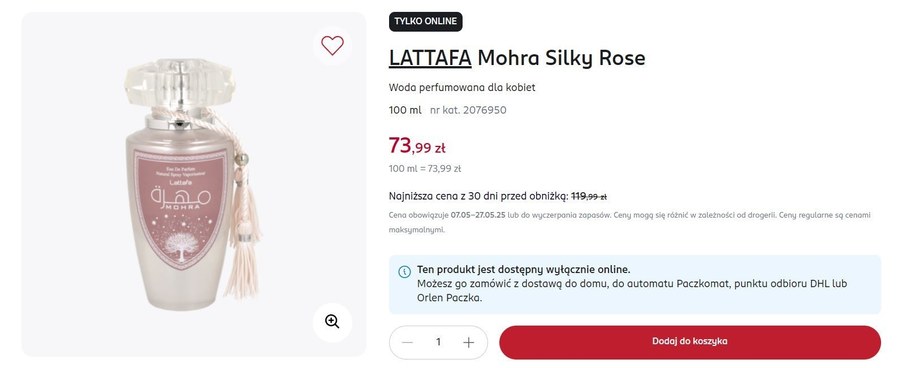Add product to favorites with heart icon
Viewport: 915px width, 368px height.
pos(332,45)
